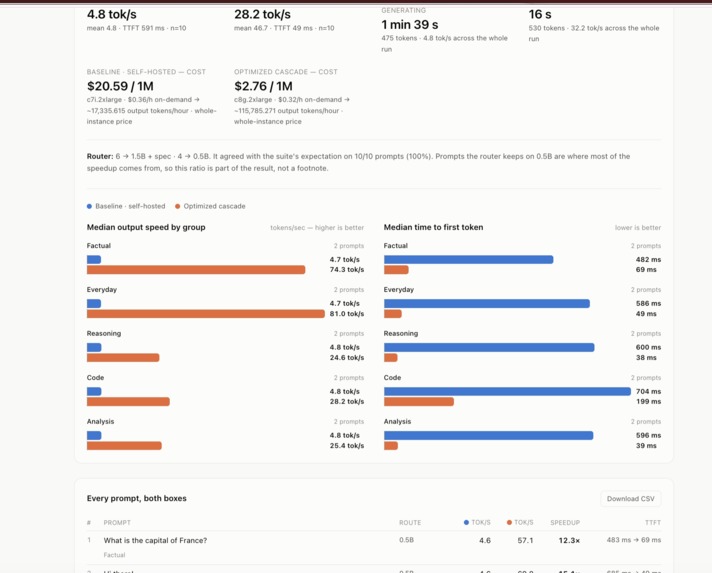This screenshot has height=573, width=712.
Task: Click the 0.5B route cell in row 1
Action: coord(406,540)
